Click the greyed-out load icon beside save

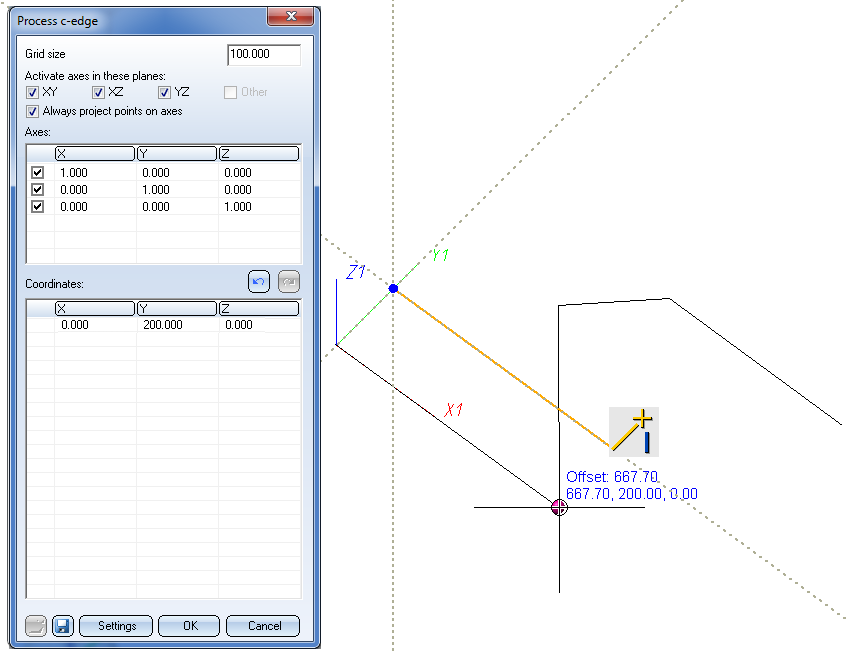[36, 626]
